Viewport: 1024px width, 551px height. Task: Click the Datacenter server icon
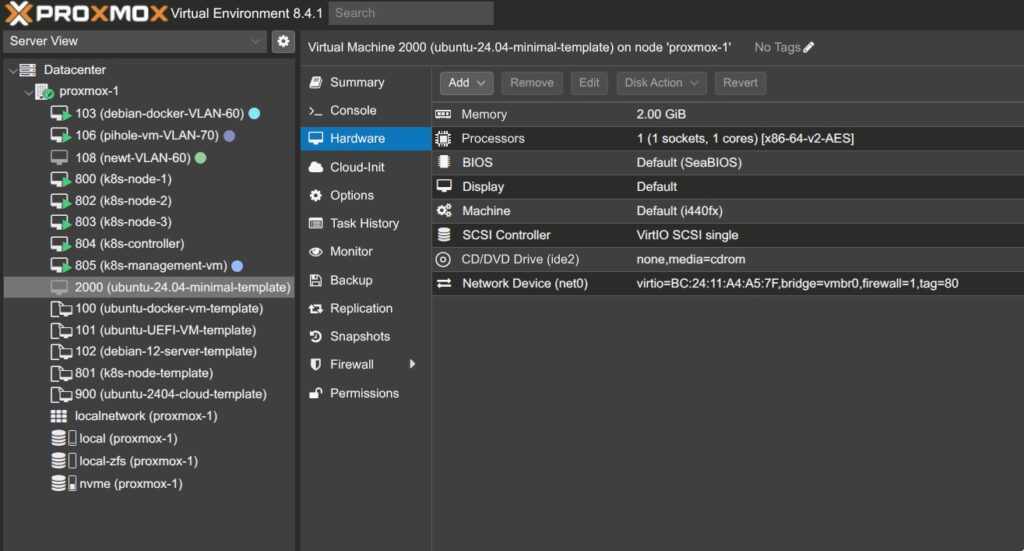point(27,69)
